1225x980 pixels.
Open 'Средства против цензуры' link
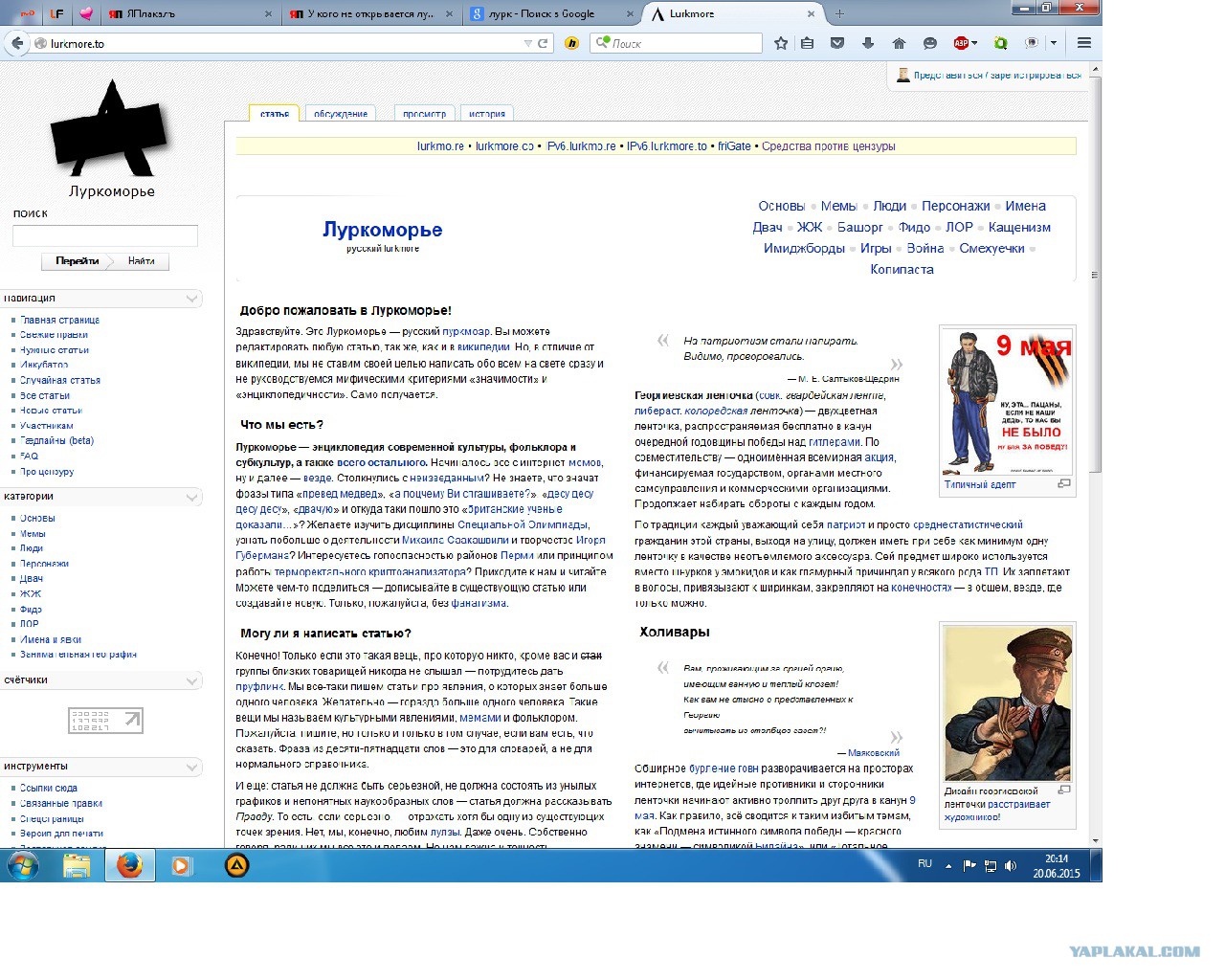click(829, 146)
